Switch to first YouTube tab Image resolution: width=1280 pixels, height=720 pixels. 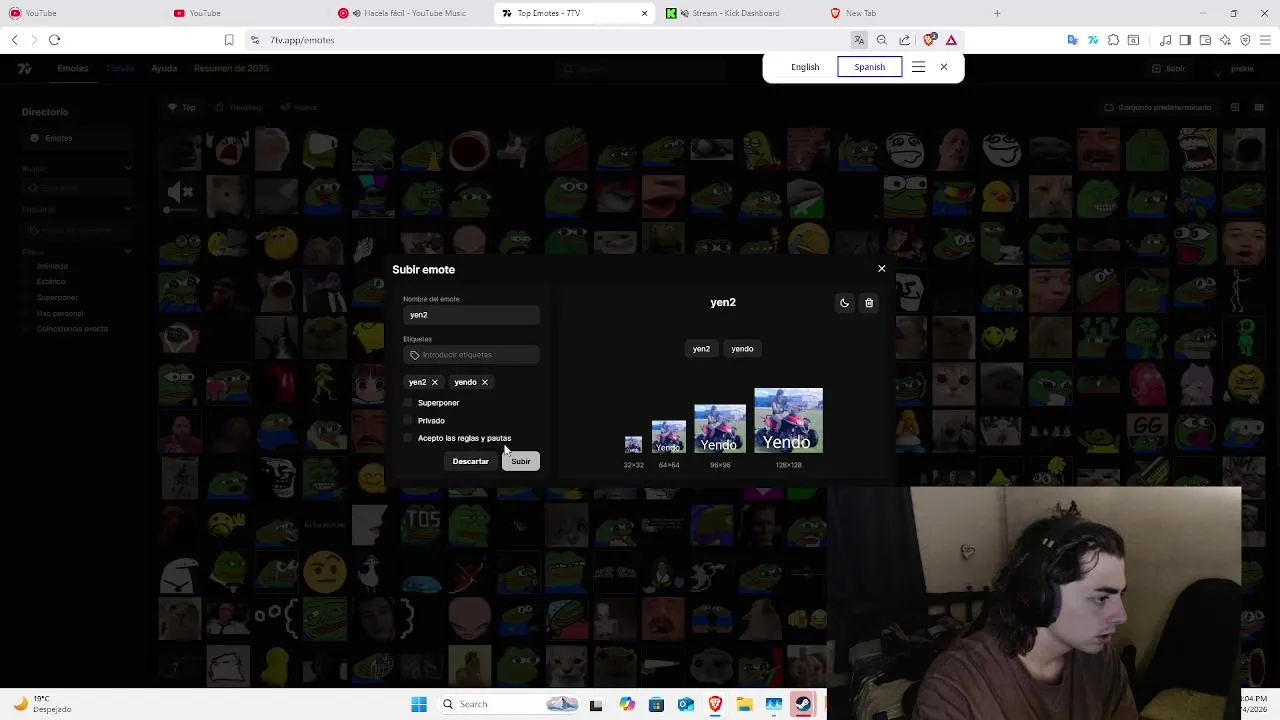80,13
